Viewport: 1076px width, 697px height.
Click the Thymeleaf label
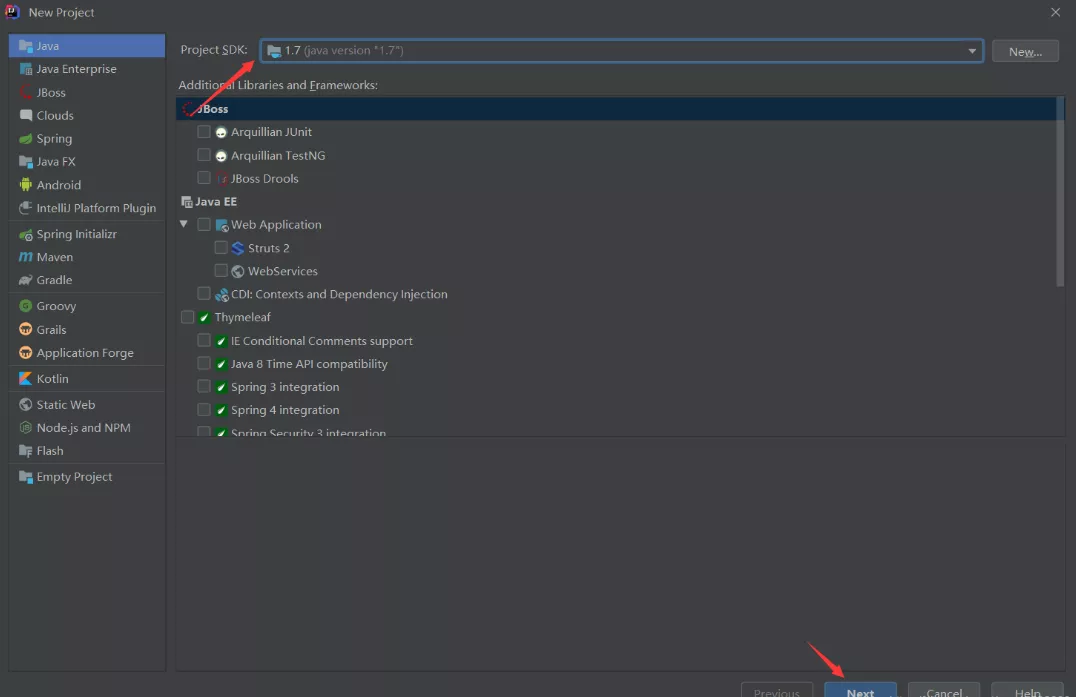pyautogui.click(x=242, y=318)
